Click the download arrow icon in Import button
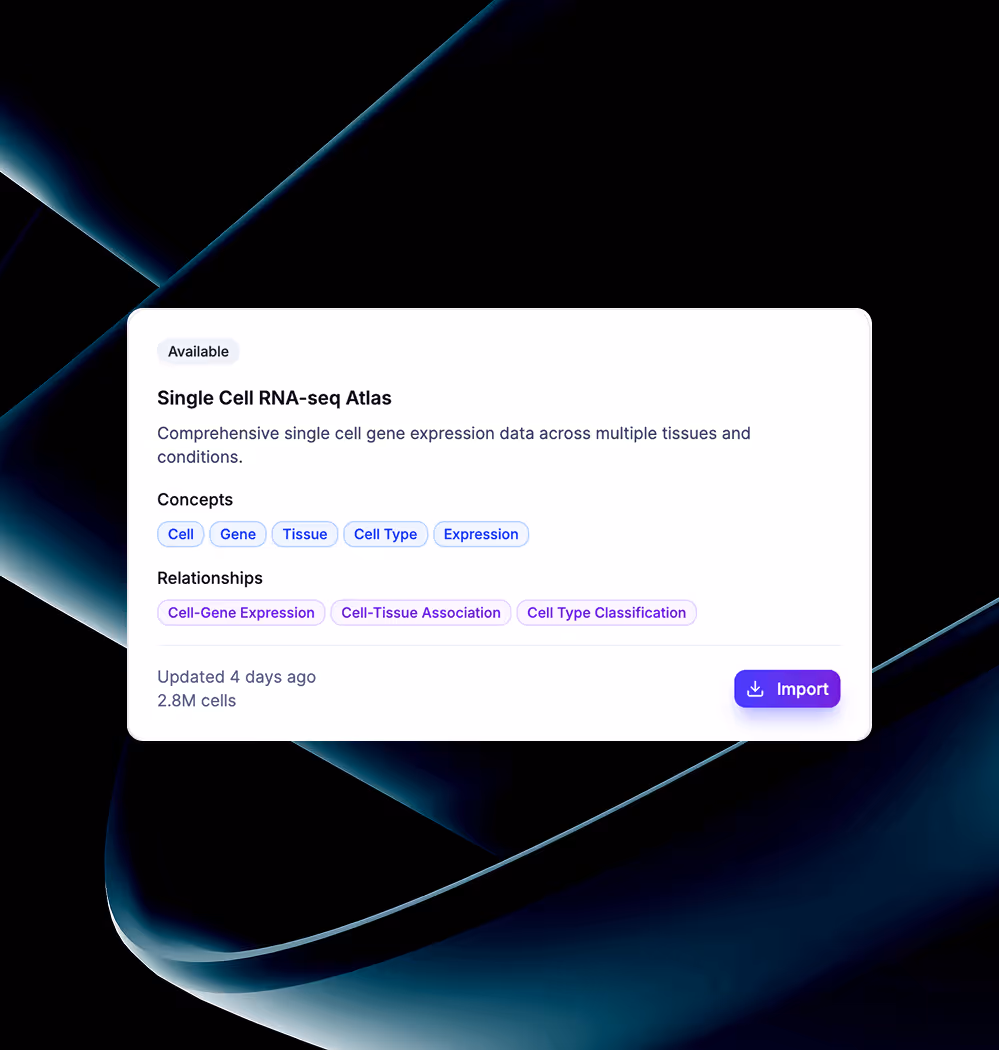Screen dimensions: 999x1050 [x=755, y=688]
